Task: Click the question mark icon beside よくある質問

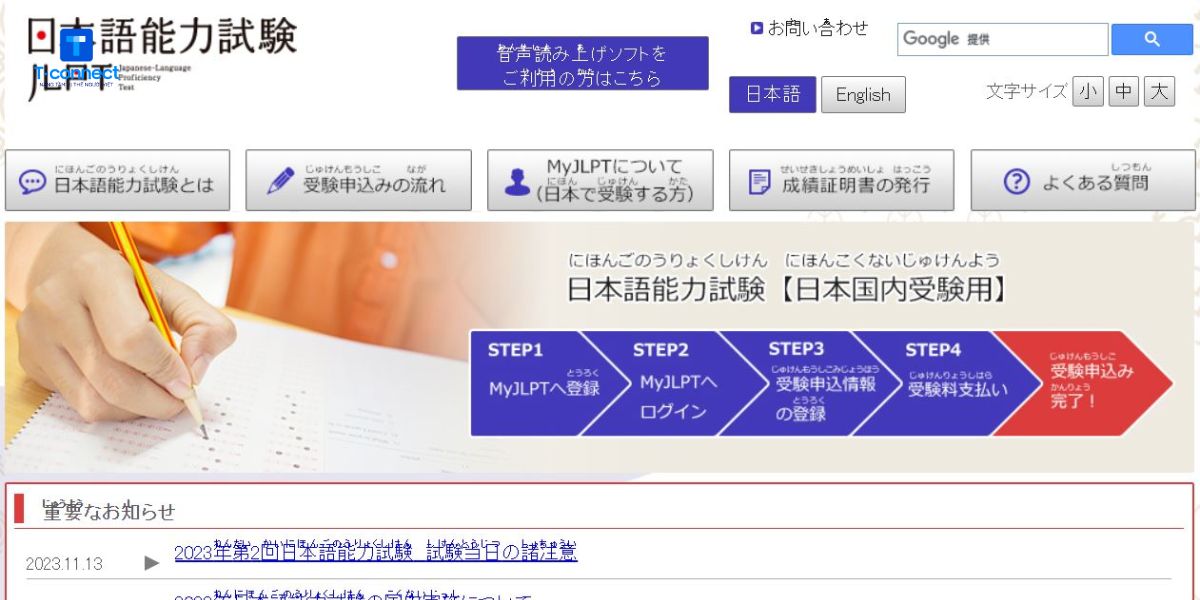Action: click(x=1016, y=182)
